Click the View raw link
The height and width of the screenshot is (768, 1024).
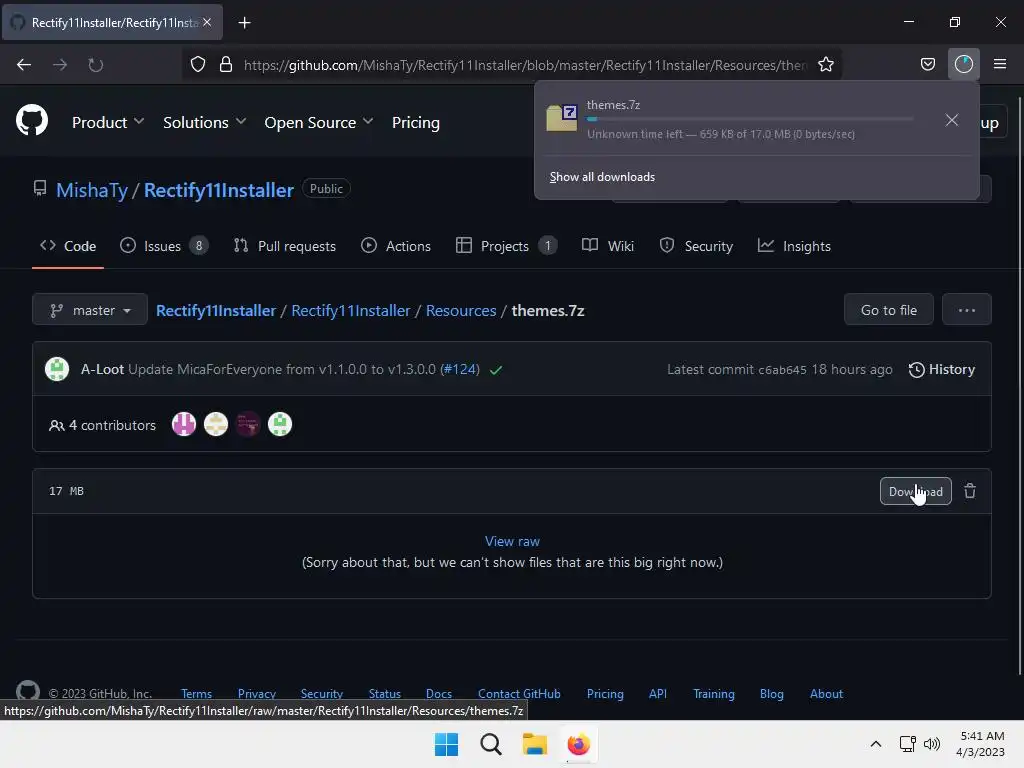coord(512,541)
